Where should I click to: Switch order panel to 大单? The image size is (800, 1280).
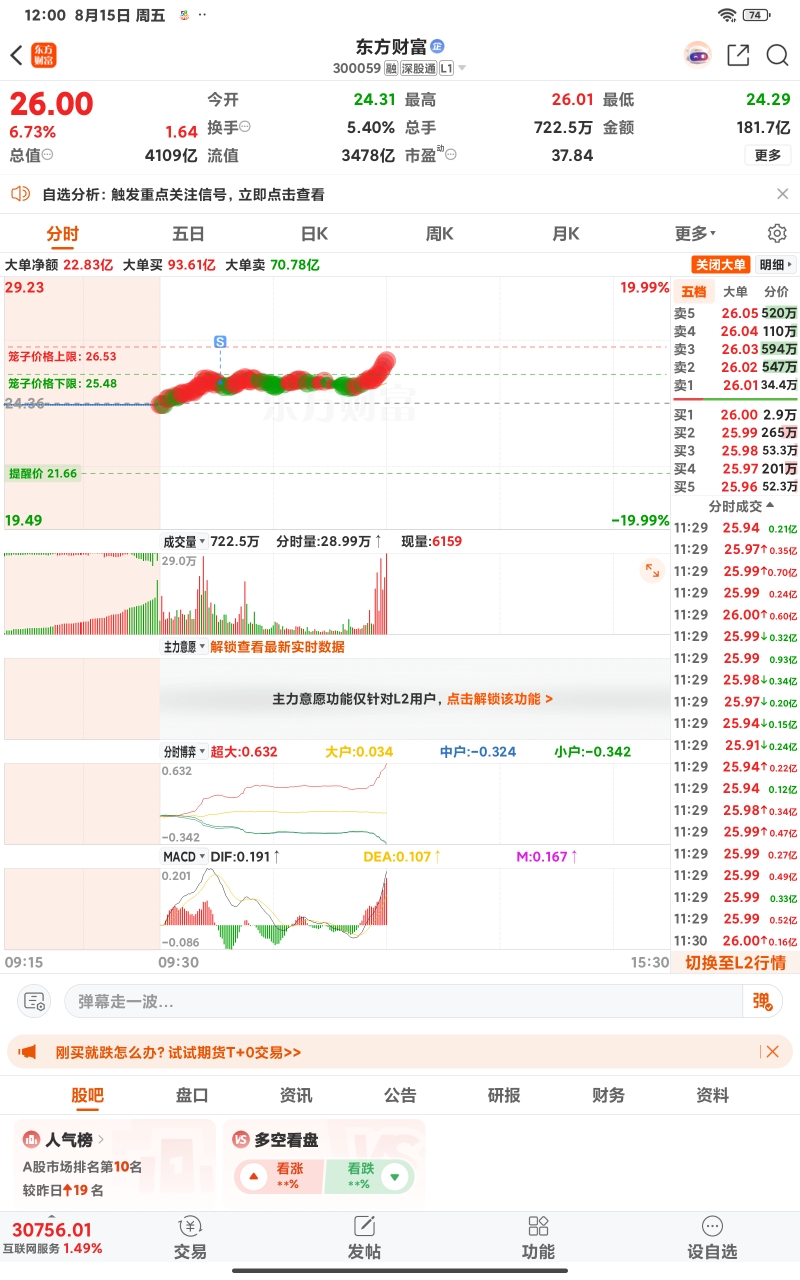[735, 292]
